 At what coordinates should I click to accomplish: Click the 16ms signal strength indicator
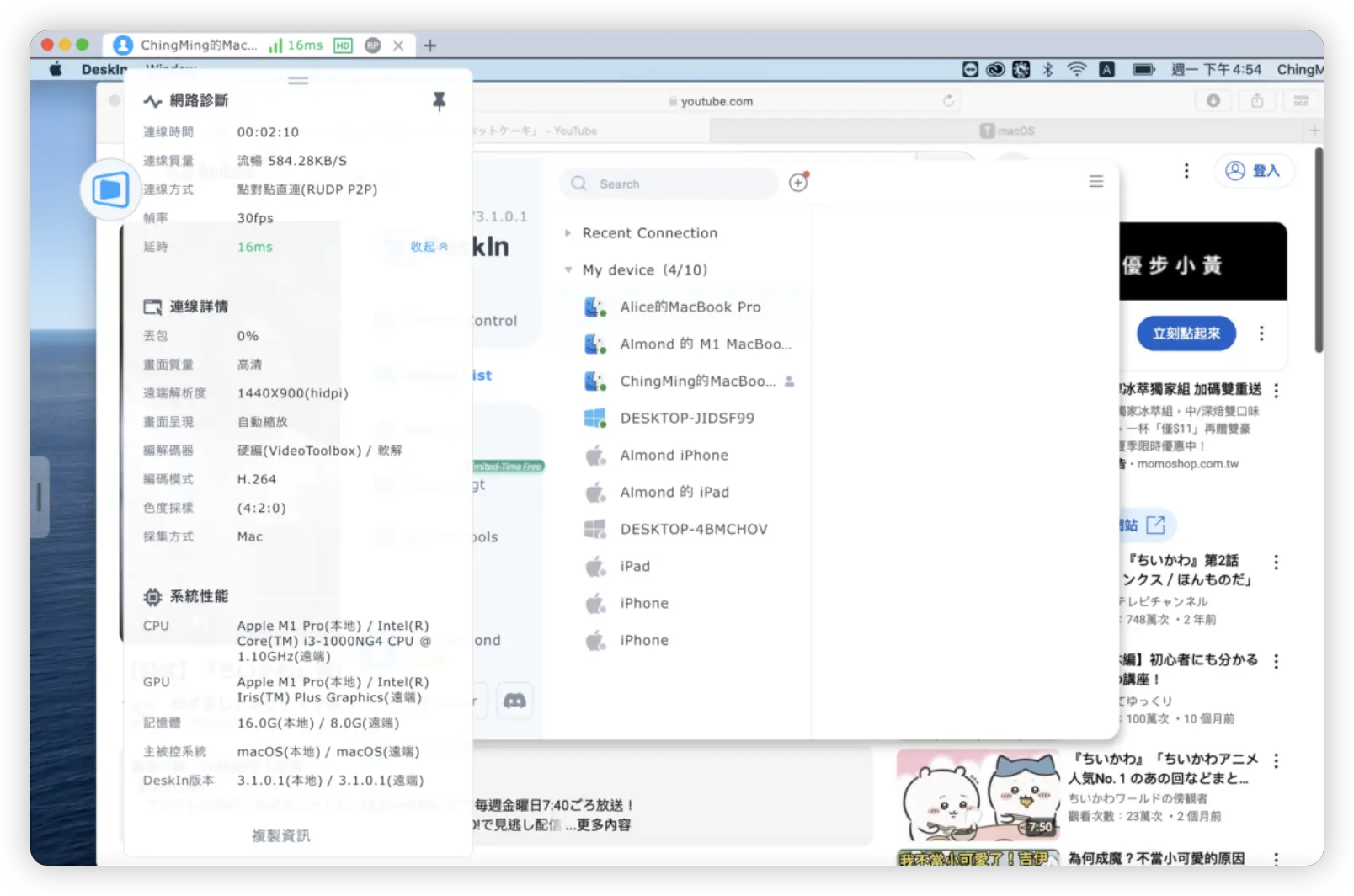pos(296,45)
